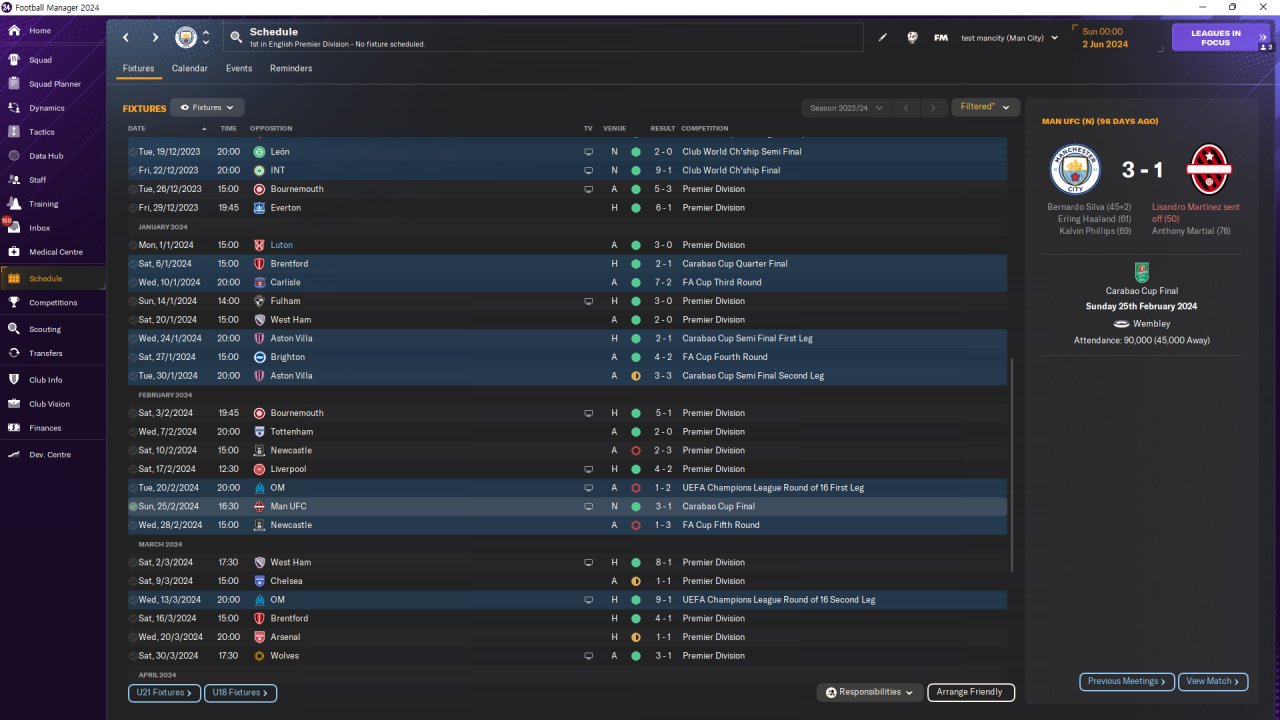Click the search magnifier icon
This screenshot has width=1280, height=720.
236,38
